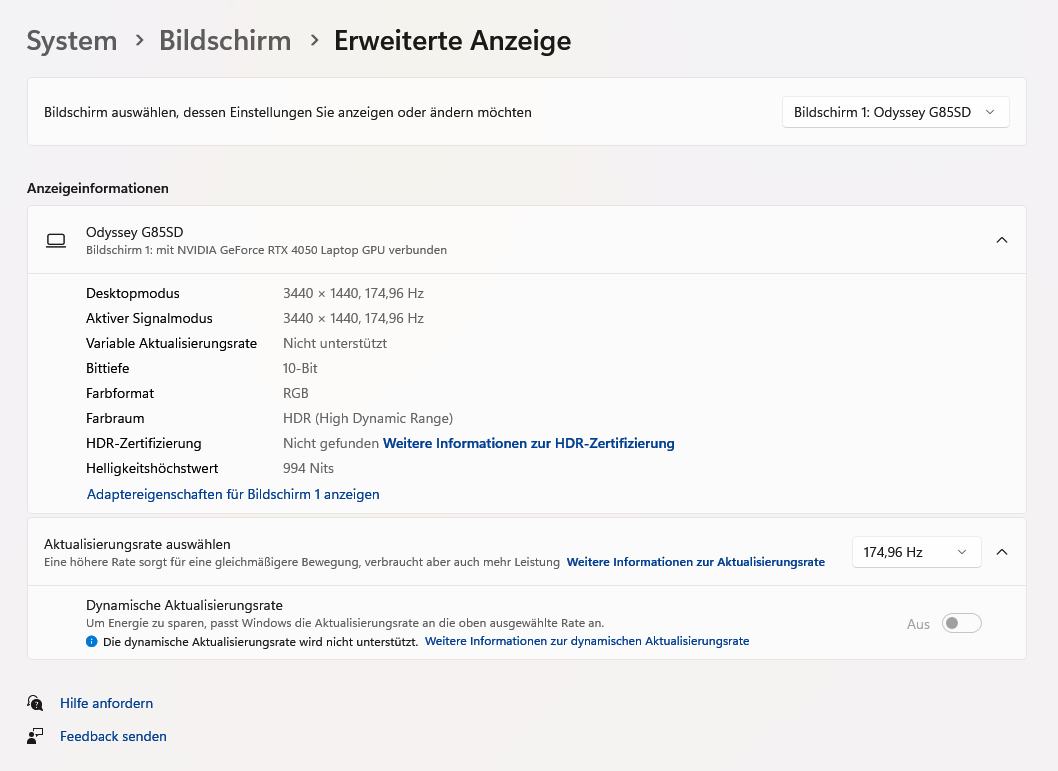
Task: Toggle the Dynamische Aktualisierungsrate switch
Action: tap(961, 623)
